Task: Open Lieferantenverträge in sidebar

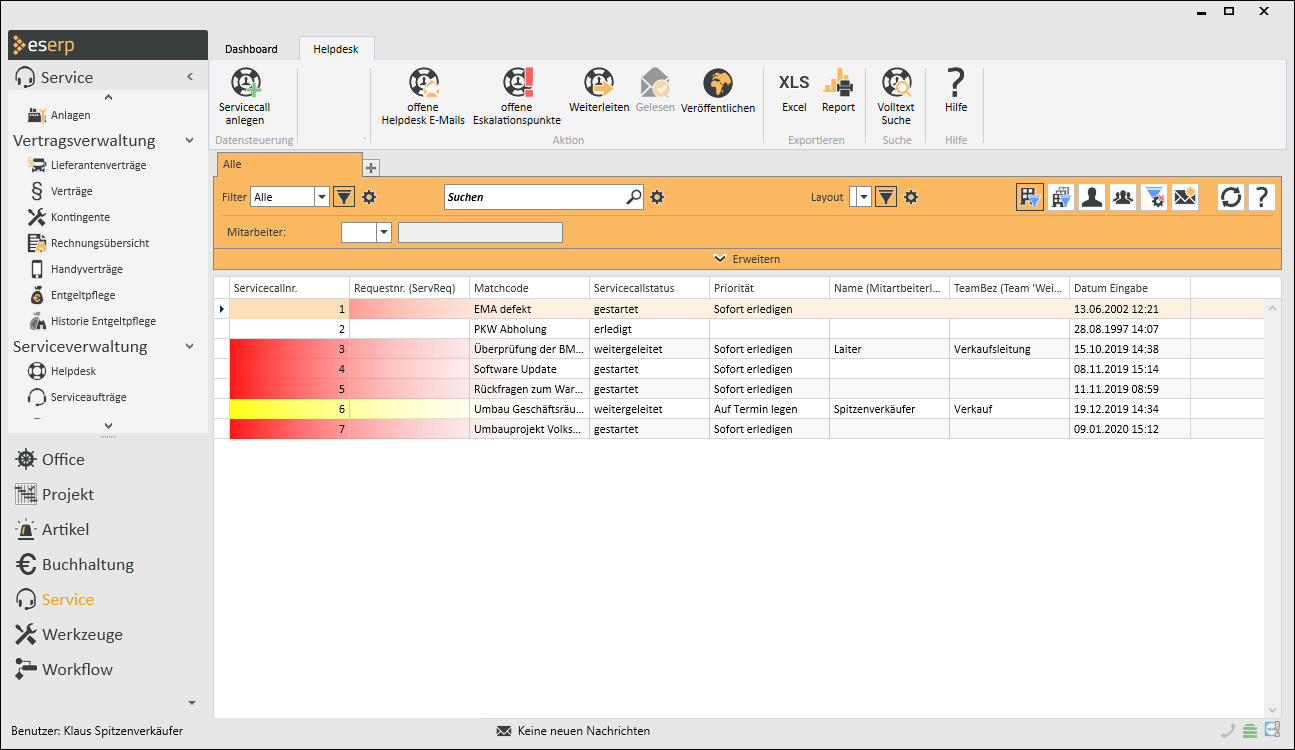Action: tap(98, 165)
